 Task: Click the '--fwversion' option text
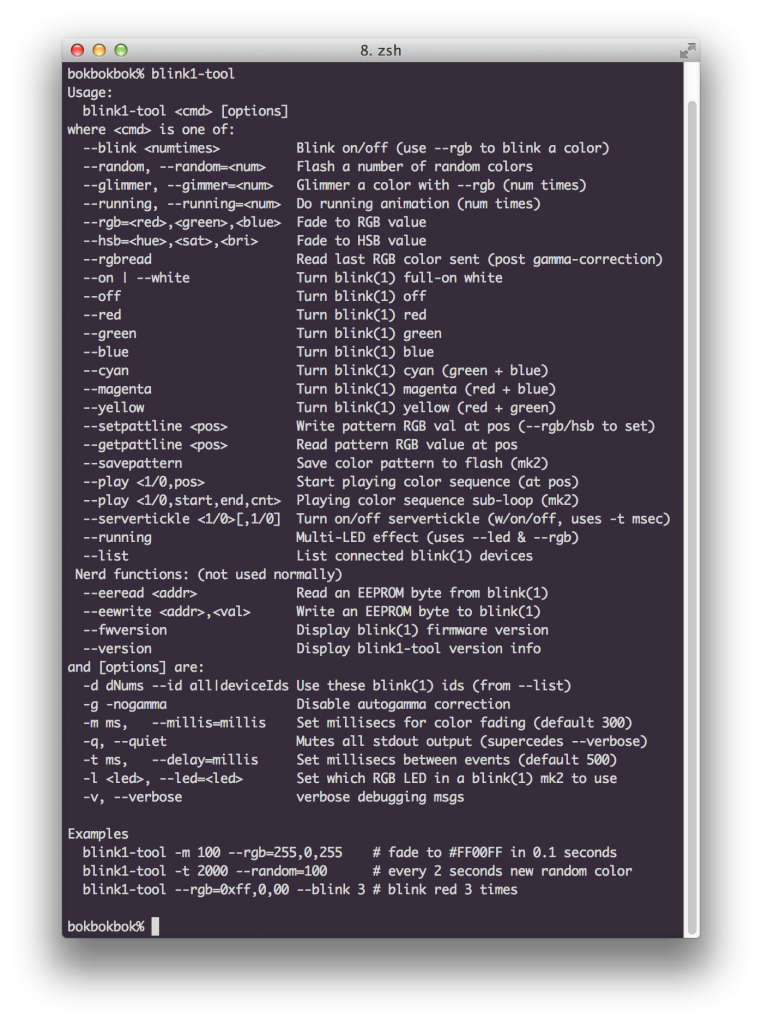[x=125, y=630]
